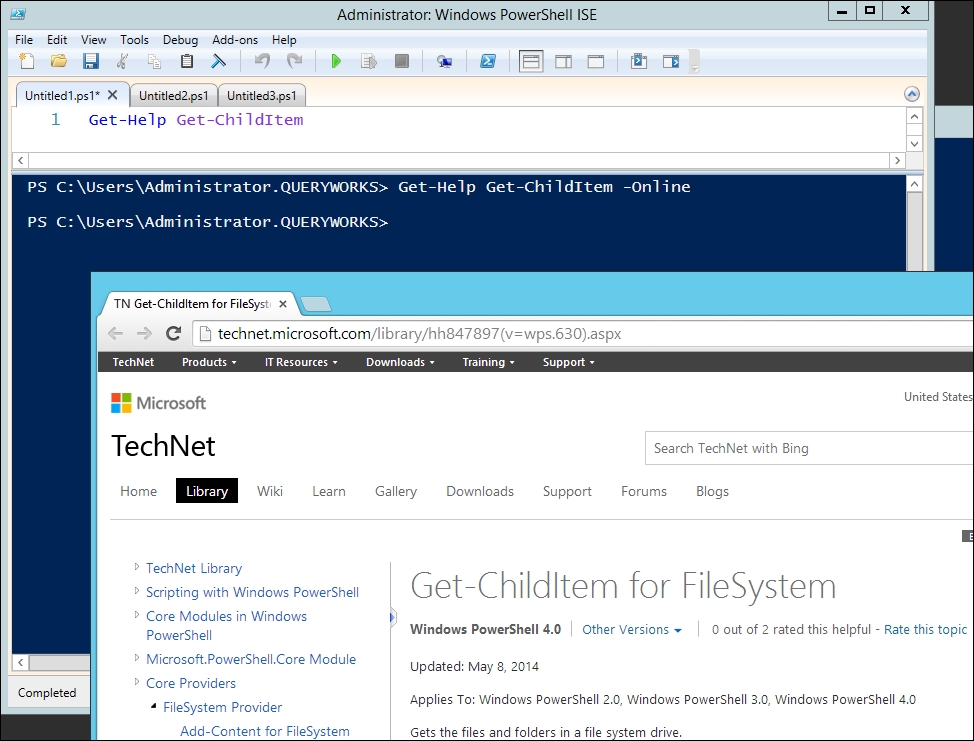Open the TechNet Gallery tab
Viewport: 974px width, 741px height.
click(396, 491)
